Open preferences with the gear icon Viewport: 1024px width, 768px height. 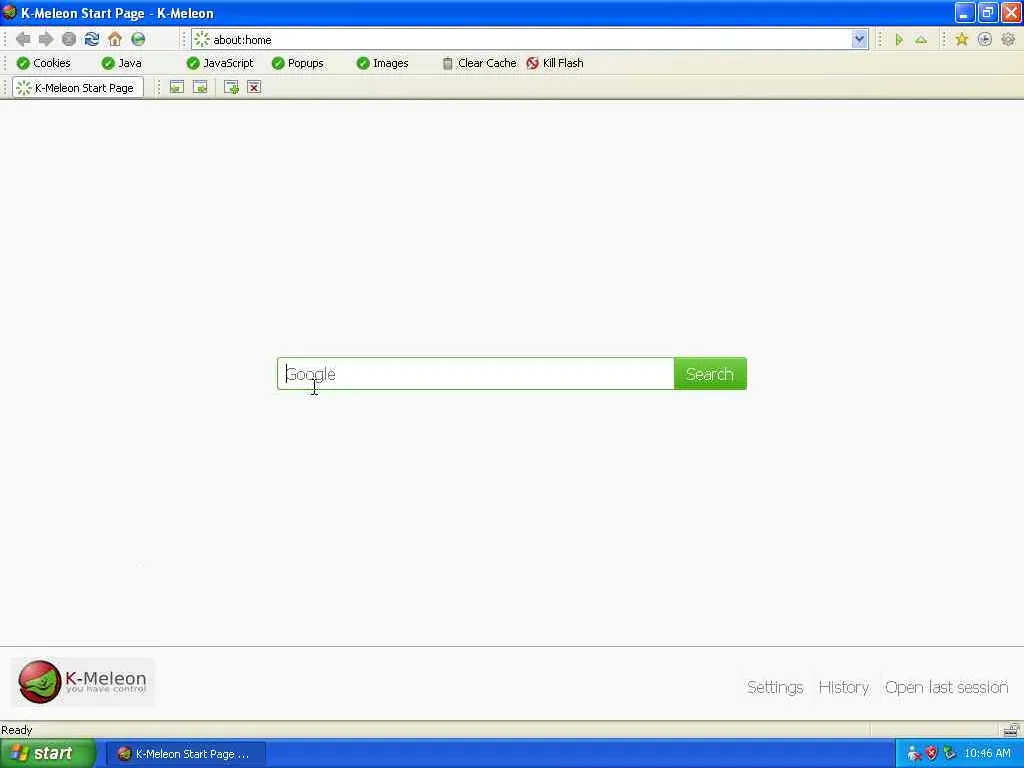pos(1008,40)
